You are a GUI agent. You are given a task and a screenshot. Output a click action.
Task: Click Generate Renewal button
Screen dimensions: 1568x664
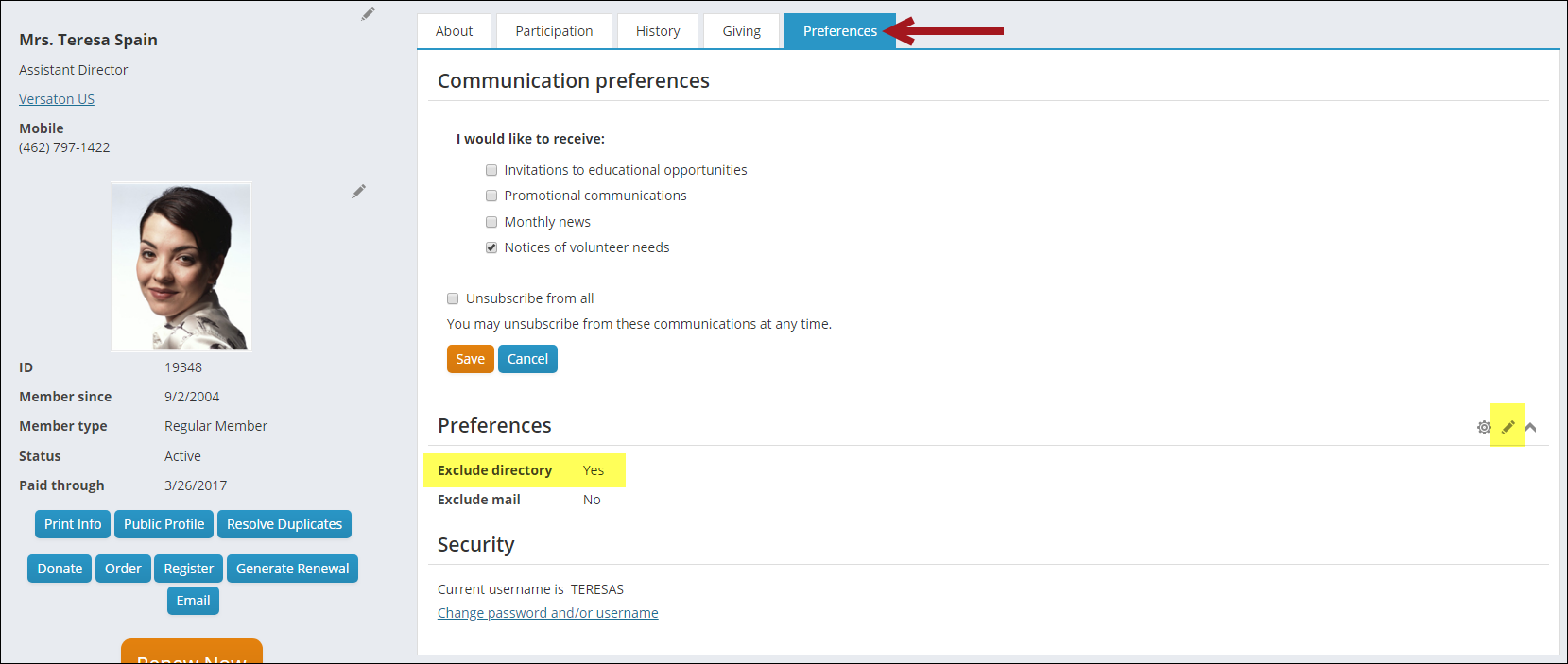(292, 569)
